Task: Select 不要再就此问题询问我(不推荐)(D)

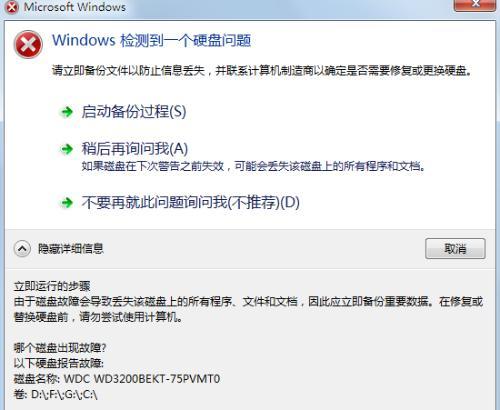Action: tap(191, 202)
